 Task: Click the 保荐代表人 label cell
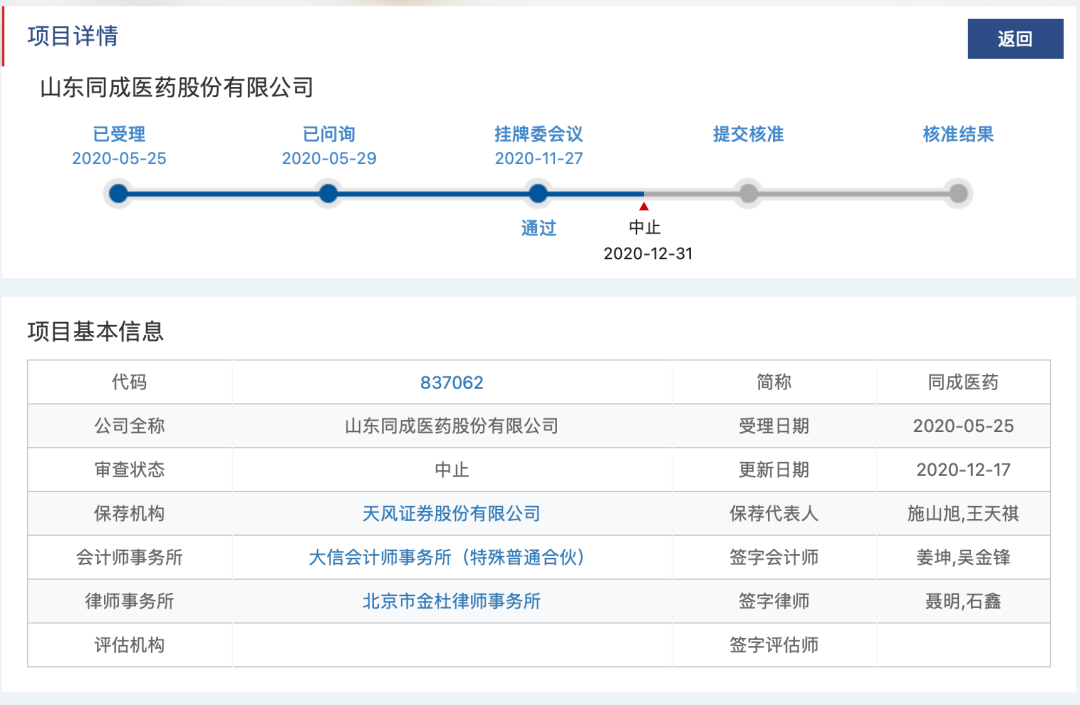click(774, 514)
